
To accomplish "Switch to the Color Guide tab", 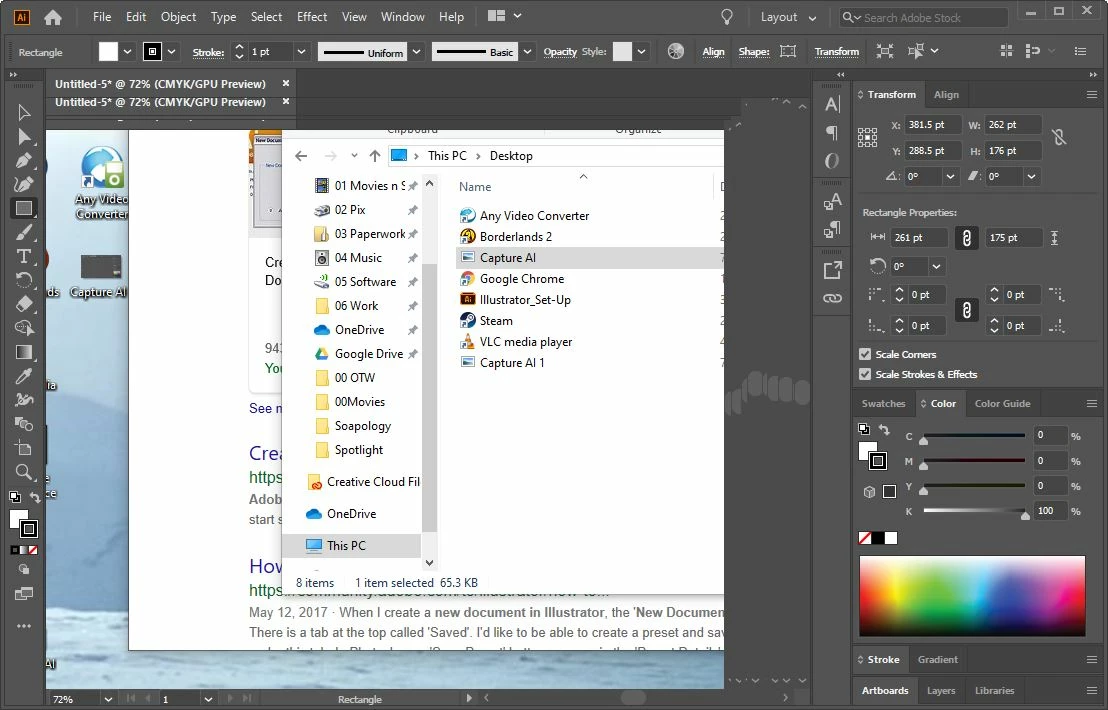I will click(1002, 404).
